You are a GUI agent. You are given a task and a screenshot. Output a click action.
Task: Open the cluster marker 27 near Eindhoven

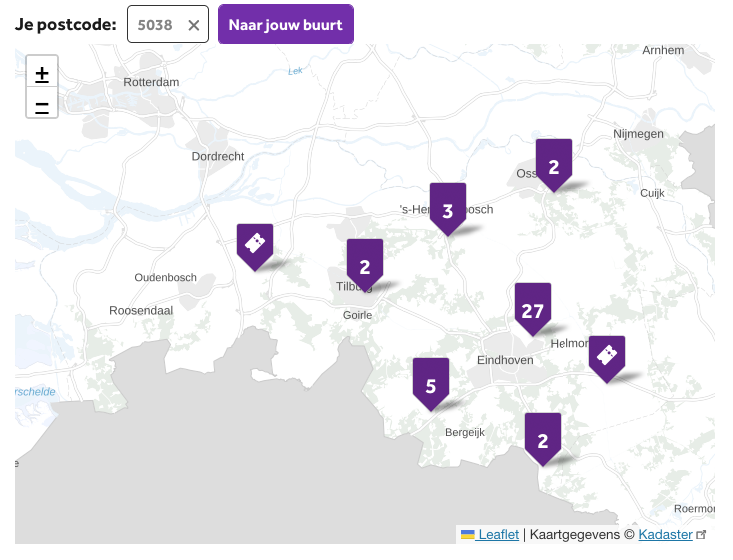(532, 309)
